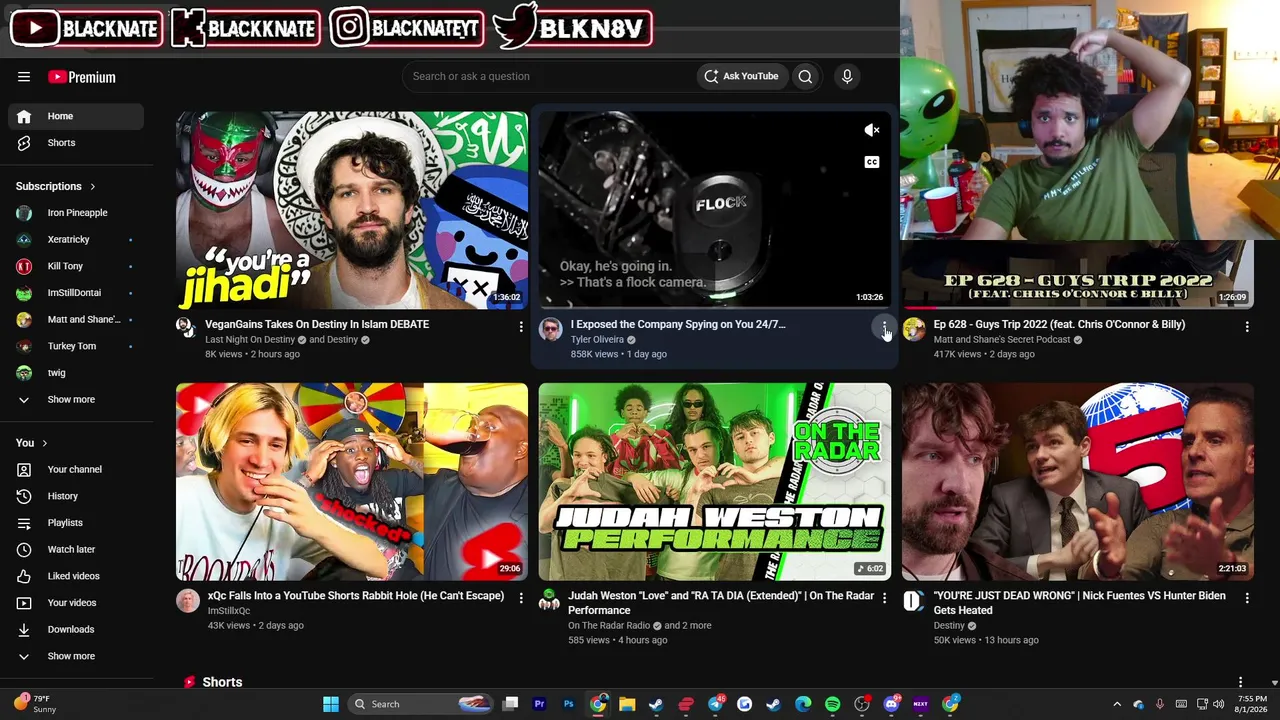The width and height of the screenshot is (1280, 720).
Task: Open the weather widget showing 79°F Sunny
Action: pyautogui.click(x=36, y=704)
